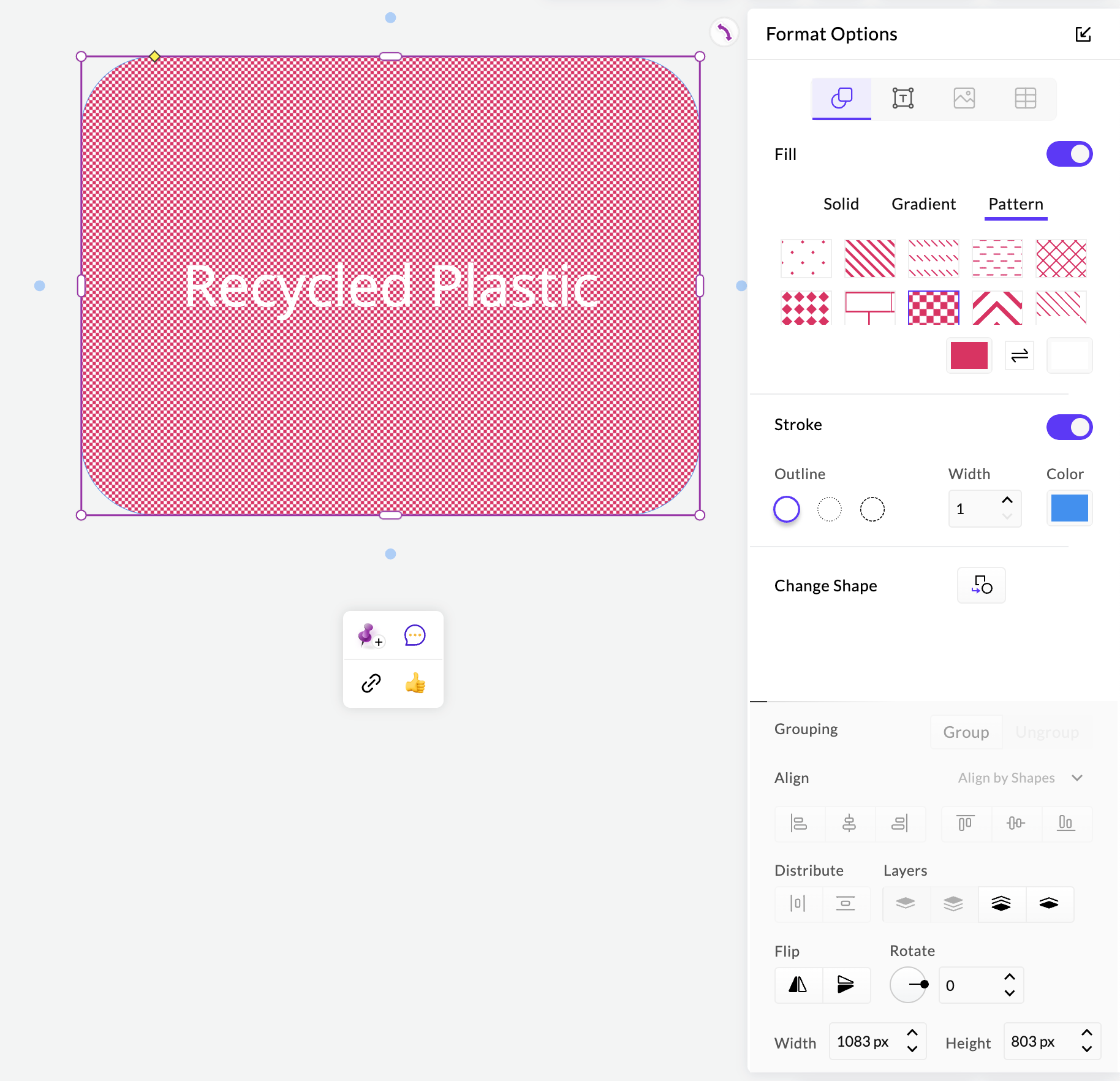
Task: Align shapes to vertical middle
Action: pos(1016,824)
